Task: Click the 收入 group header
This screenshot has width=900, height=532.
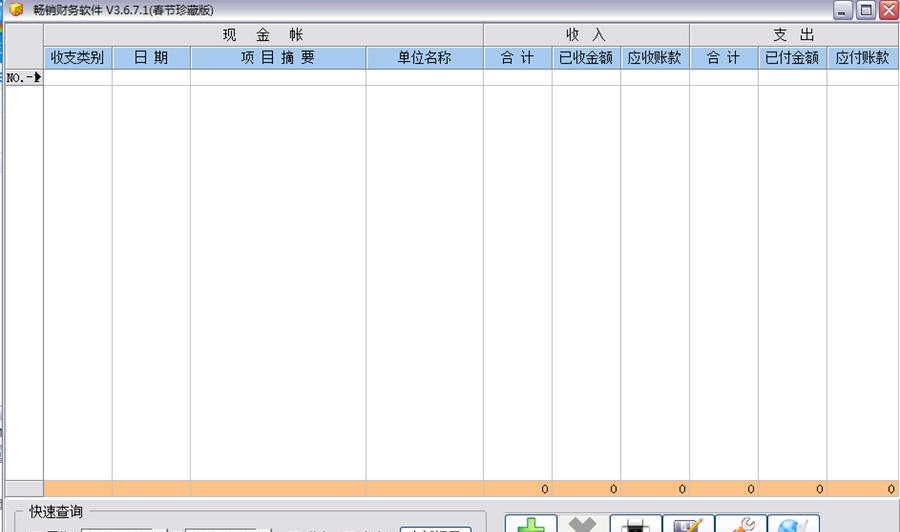Action: coord(587,35)
